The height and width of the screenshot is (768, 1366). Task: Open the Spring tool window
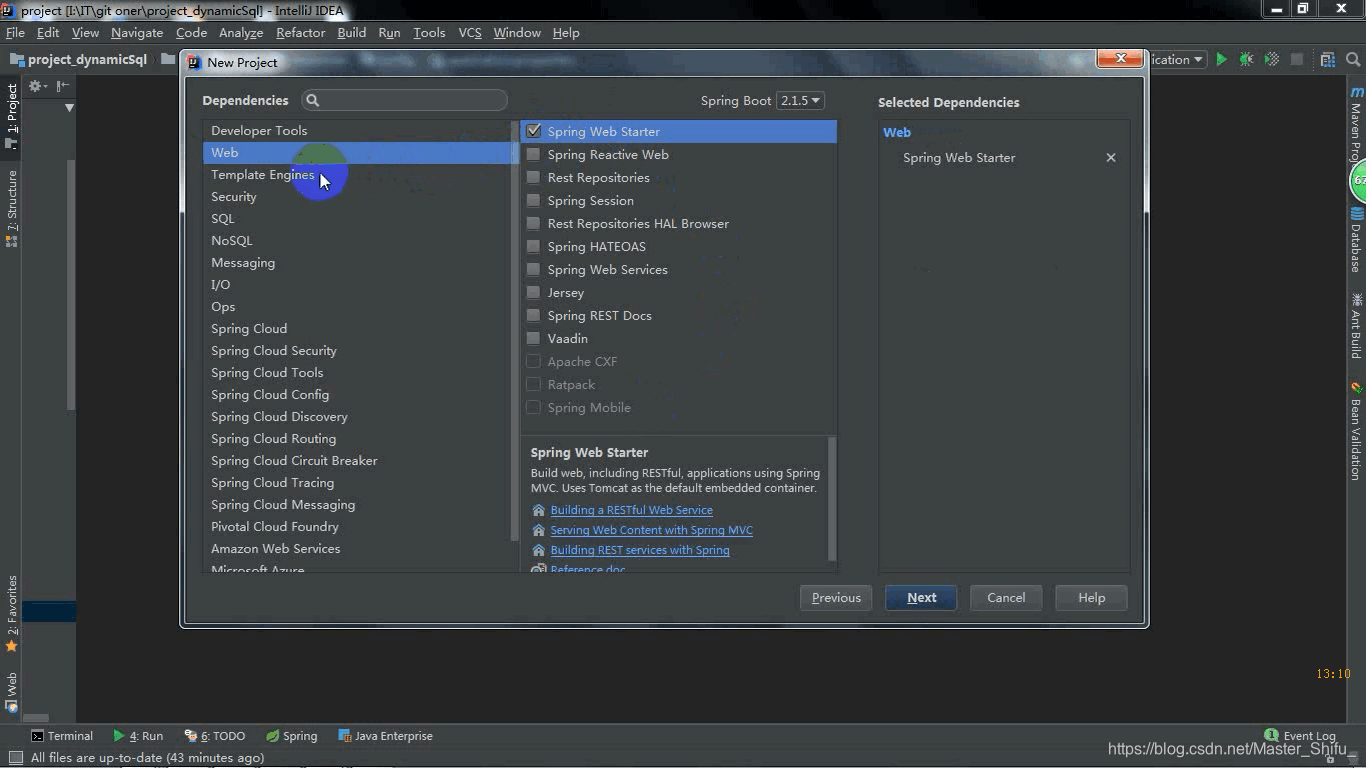tap(291, 736)
